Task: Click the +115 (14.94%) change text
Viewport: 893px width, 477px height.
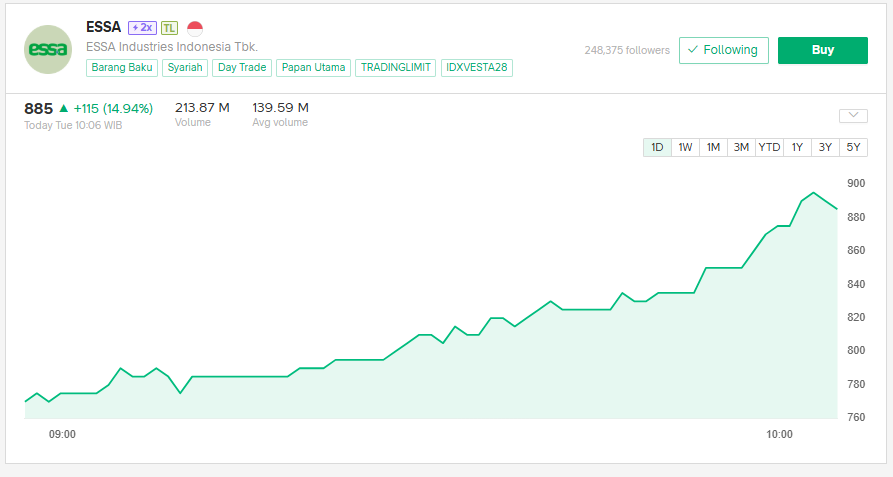Action: pos(113,108)
